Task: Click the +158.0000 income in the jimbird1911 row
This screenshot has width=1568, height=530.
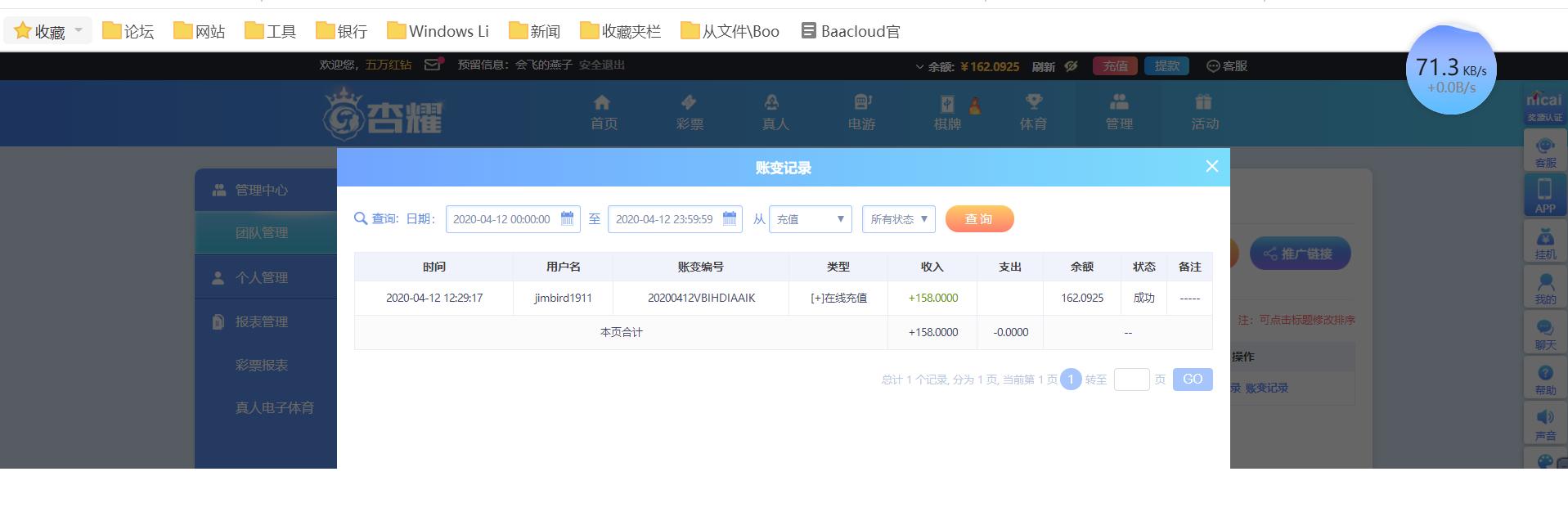Action: 933,298
